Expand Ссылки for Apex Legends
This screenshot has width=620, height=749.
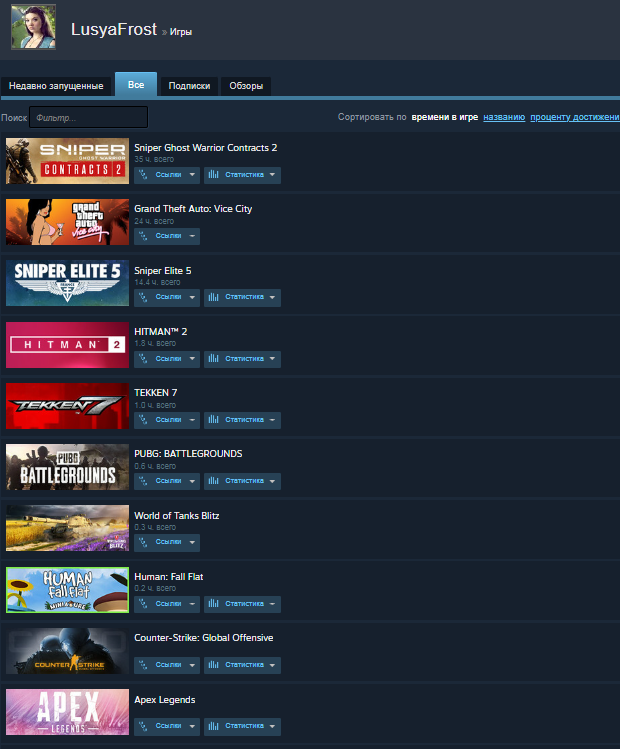pos(167,726)
